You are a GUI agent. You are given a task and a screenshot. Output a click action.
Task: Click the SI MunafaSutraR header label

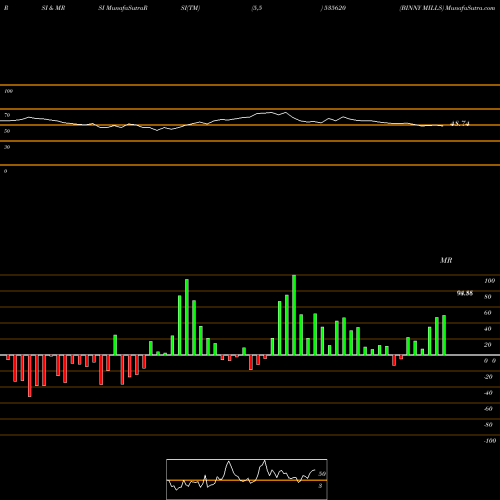coord(123,8)
